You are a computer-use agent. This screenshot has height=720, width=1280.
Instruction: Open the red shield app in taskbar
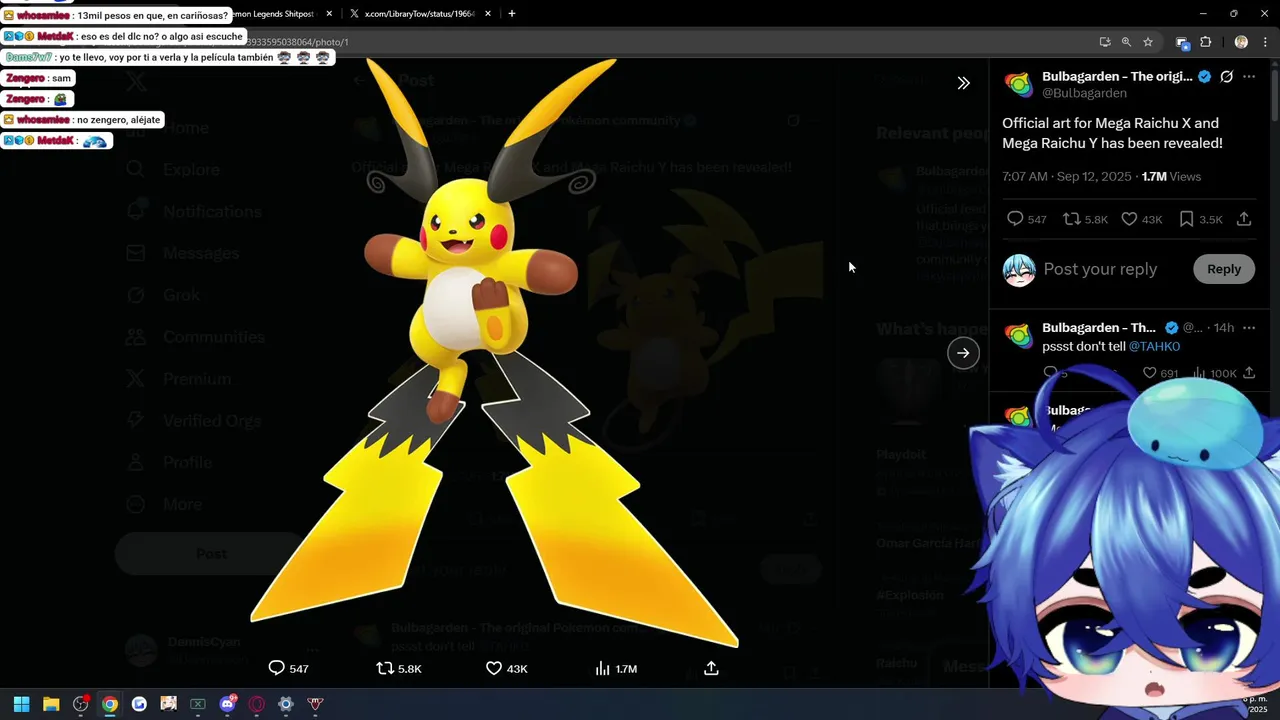pyautogui.click(x=315, y=704)
